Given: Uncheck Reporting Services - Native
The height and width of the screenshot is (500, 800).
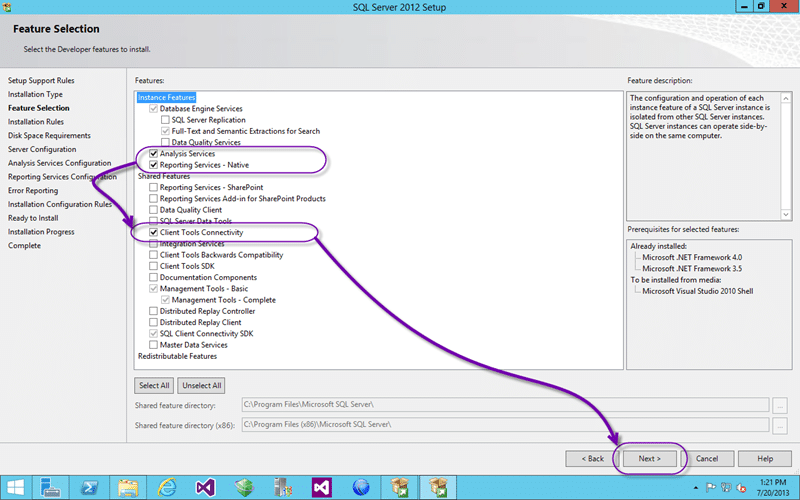Looking at the screenshot, I should (153, 165).
